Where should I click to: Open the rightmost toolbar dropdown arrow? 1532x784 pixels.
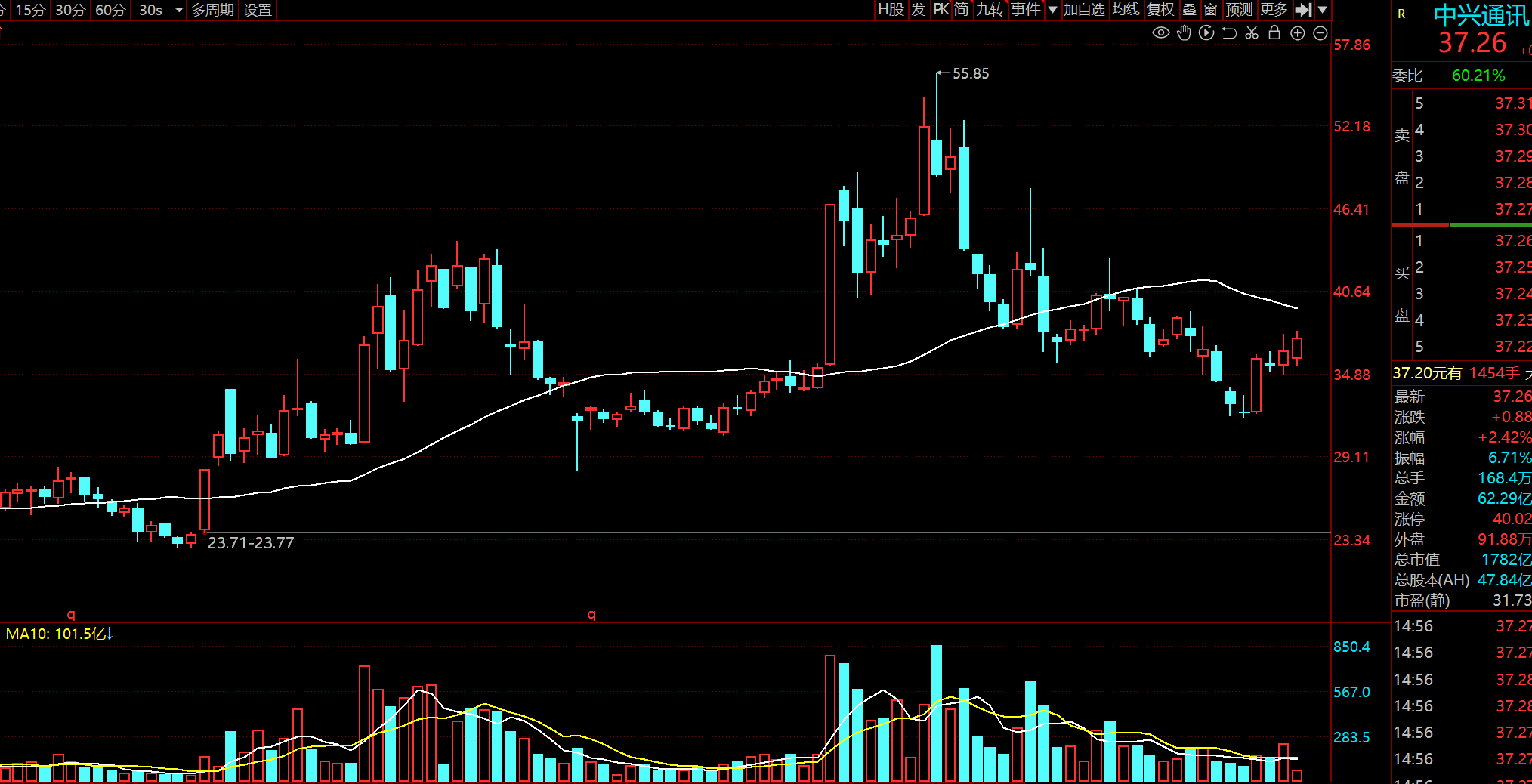click(x=1322, y=10)
